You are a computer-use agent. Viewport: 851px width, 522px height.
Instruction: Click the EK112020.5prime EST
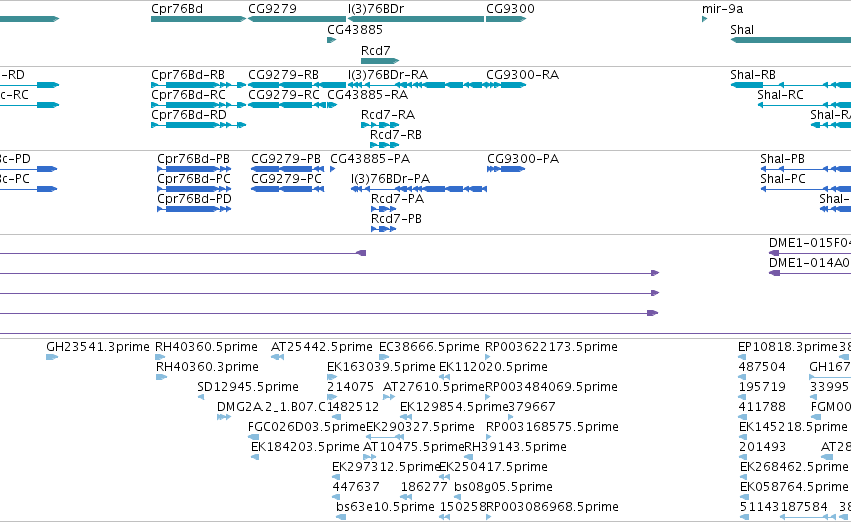[443, 377]
